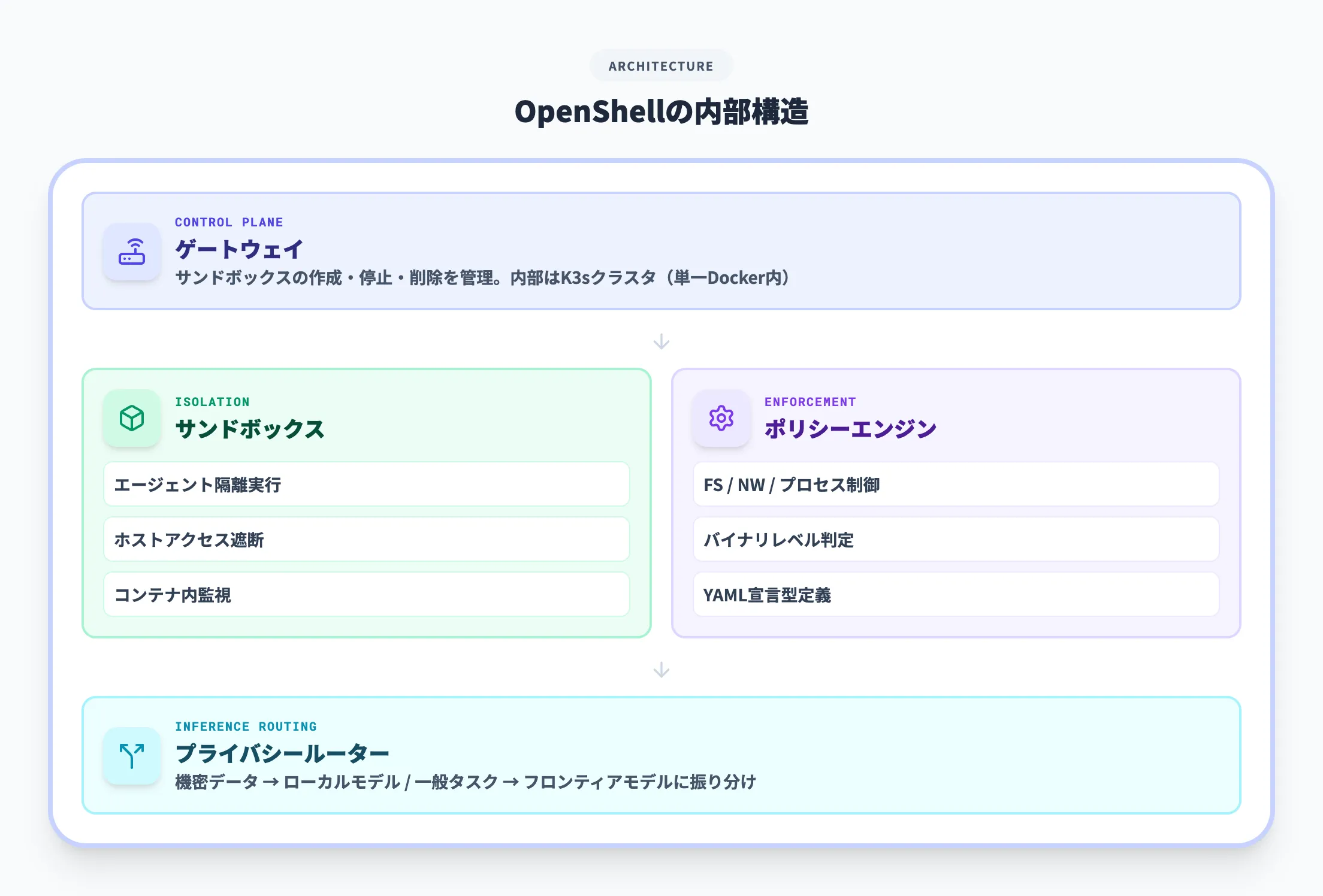Click the privacy router branching arrow icon
This screenshot has width=1323, height=896.
132,755
